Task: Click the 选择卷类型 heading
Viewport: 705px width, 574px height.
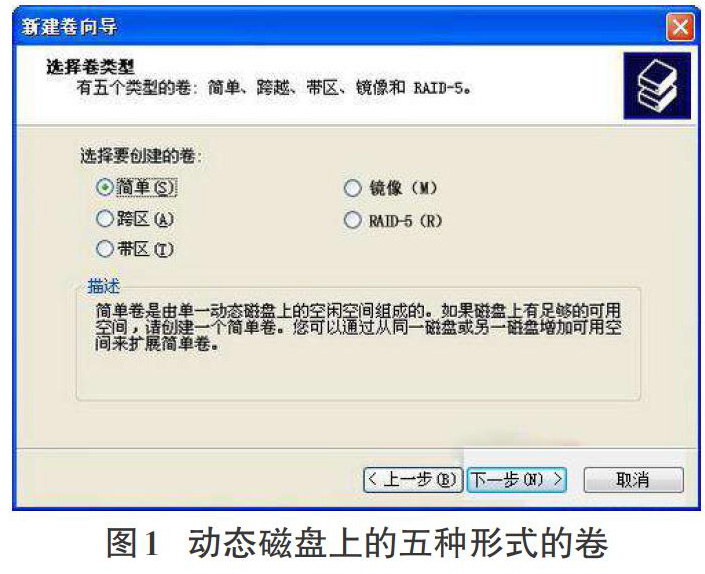Action: 90,67
